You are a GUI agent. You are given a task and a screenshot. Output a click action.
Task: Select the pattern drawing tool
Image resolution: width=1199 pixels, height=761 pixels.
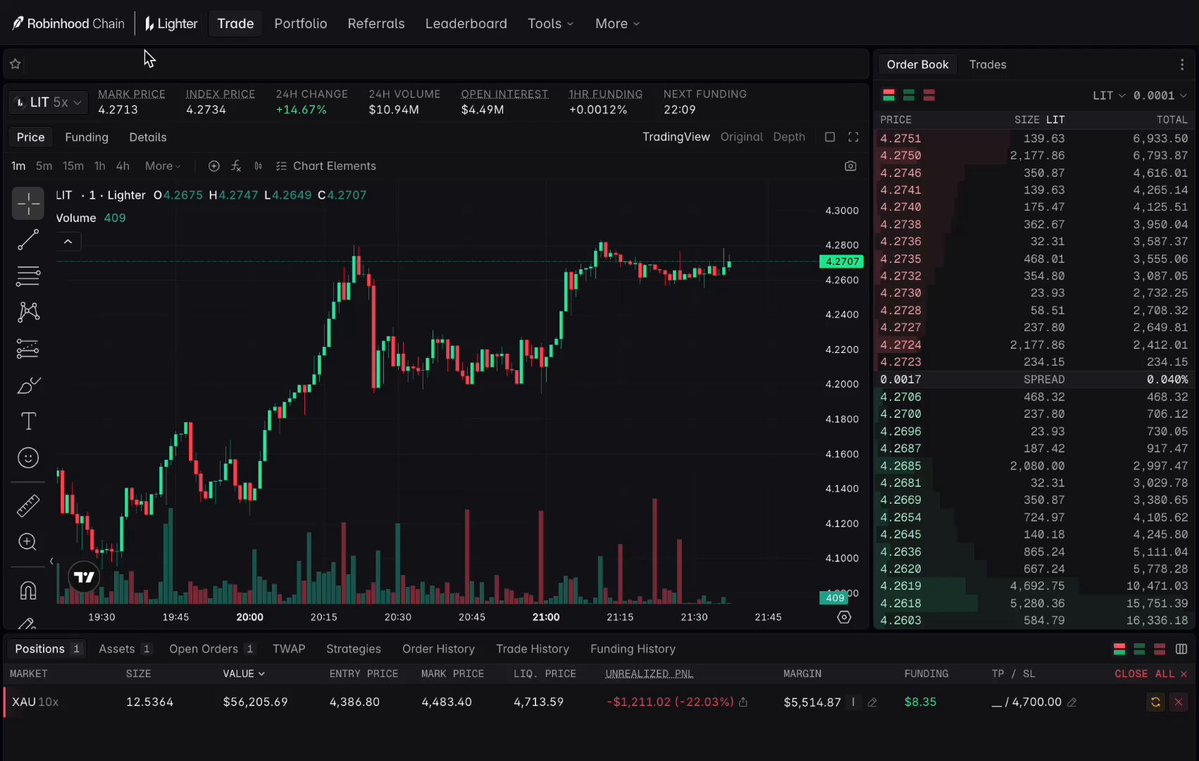(28, 312)
